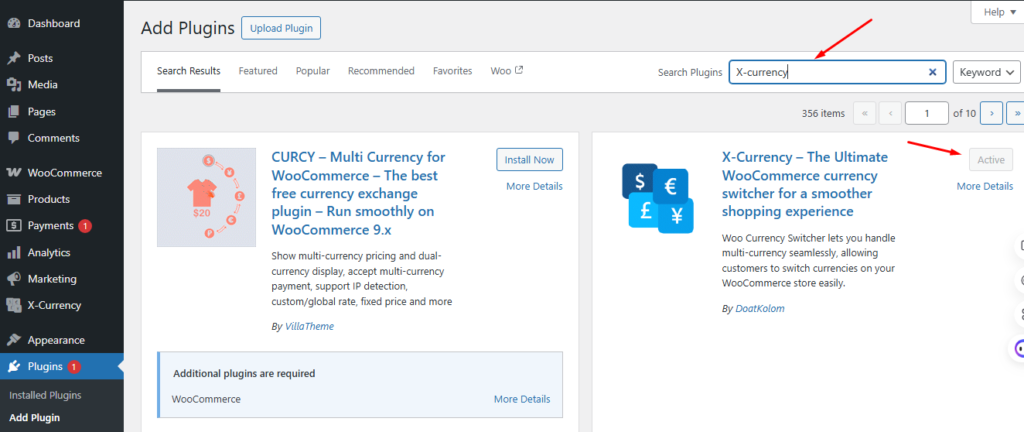Switch to the Featured tab
Screen dimensions: 1024x432
point(258,71)
